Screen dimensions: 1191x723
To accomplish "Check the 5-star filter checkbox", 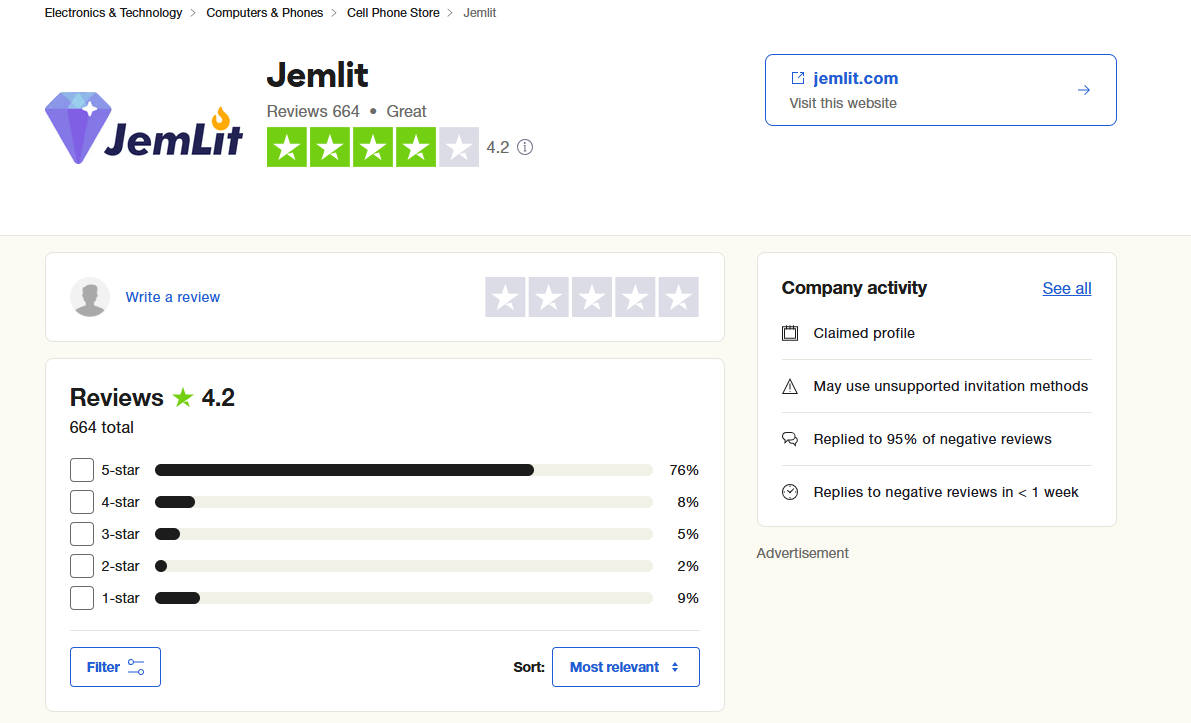I will pos(82,470).
